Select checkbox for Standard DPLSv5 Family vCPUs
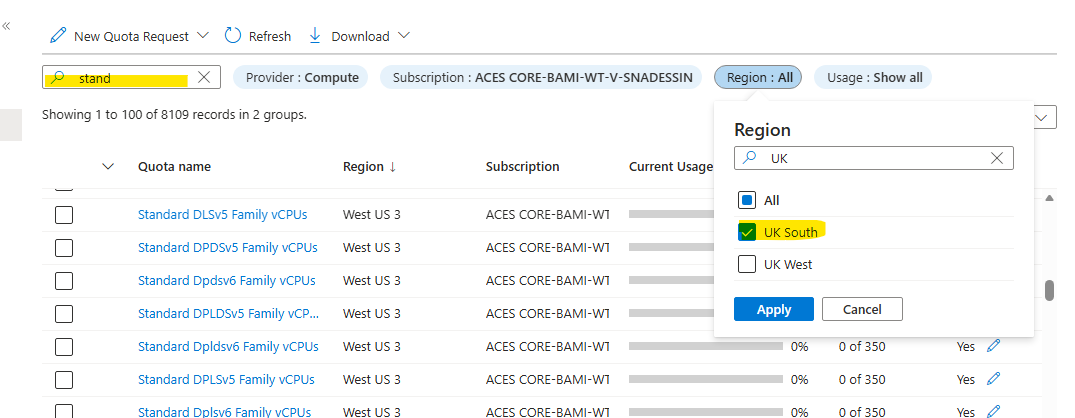Screen dimensions: 1075x418 [64, 380]
